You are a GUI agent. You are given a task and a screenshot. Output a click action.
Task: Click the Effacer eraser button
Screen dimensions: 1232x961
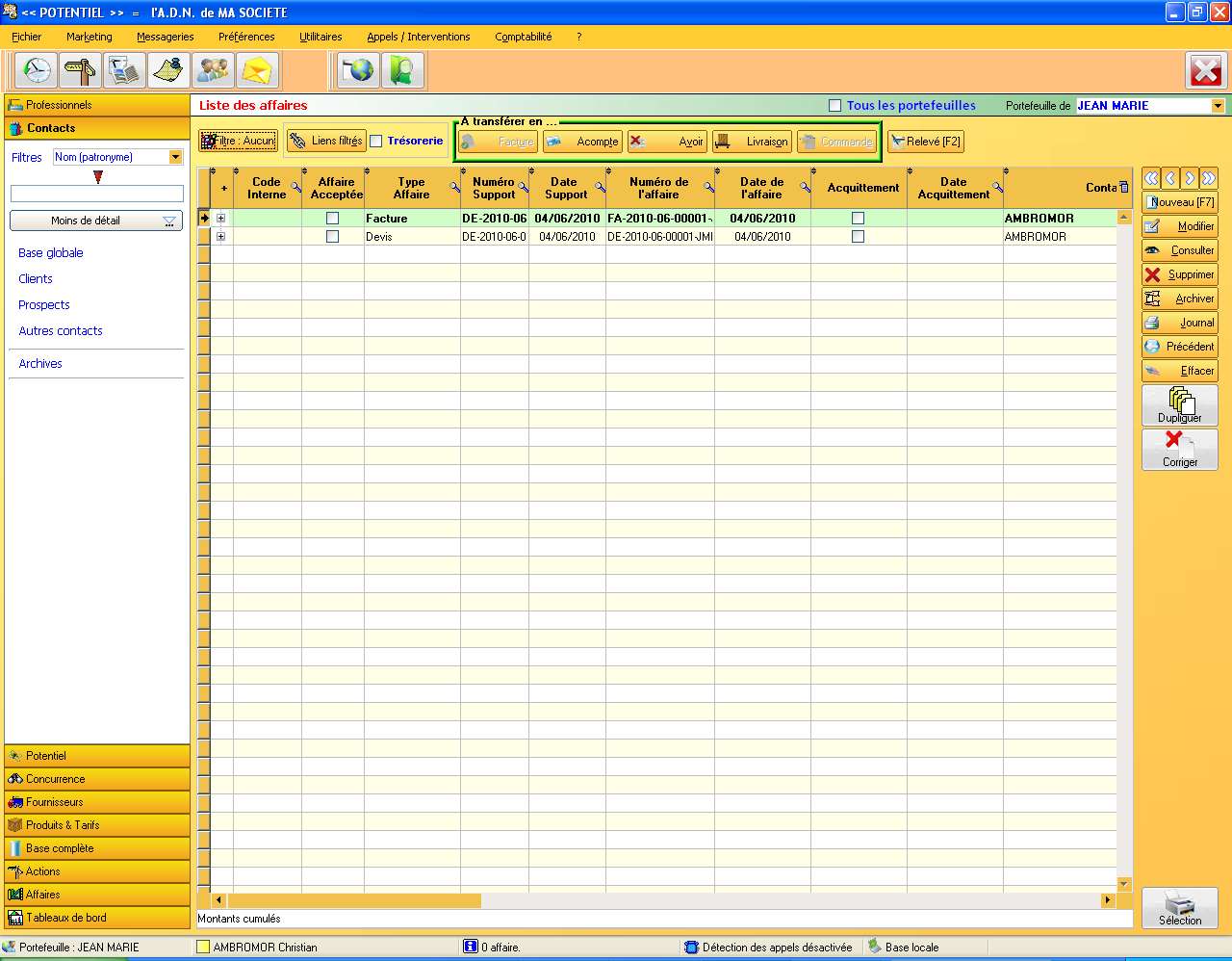click(x=1180, y=371)
